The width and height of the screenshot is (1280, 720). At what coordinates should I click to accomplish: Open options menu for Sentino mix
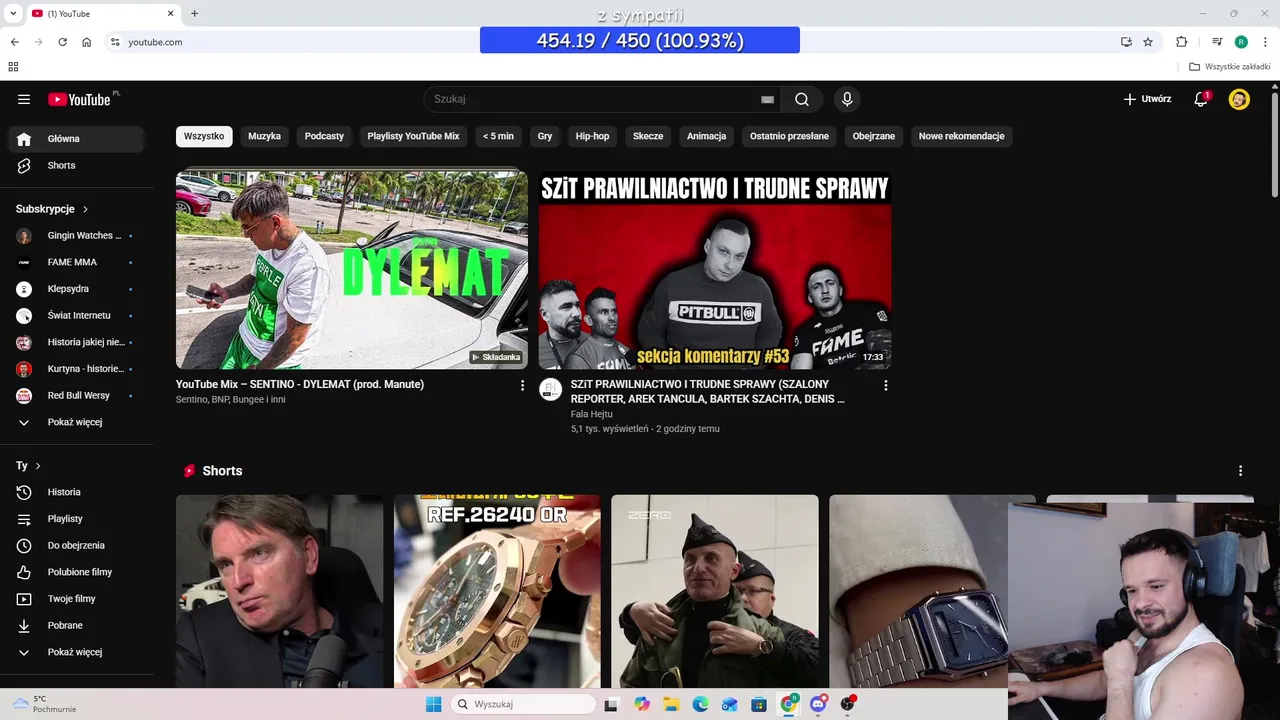(522, 385)
